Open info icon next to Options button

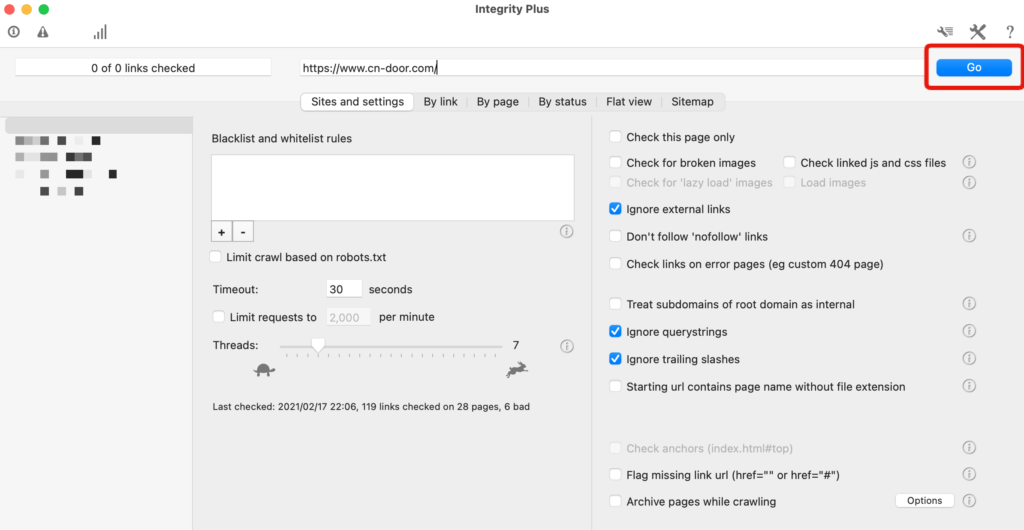969,501
